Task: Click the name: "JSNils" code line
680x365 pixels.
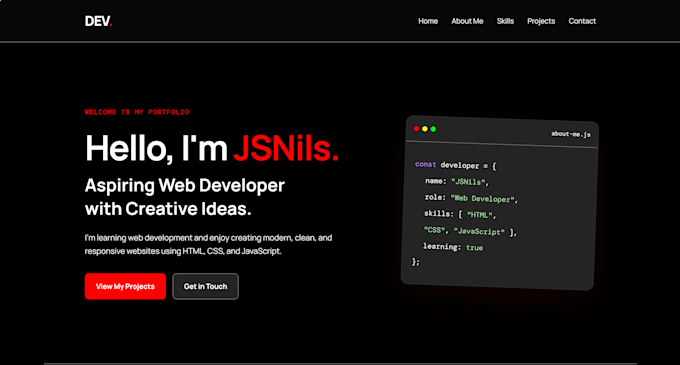Action: pyautogui.click(x=457, y=182)
